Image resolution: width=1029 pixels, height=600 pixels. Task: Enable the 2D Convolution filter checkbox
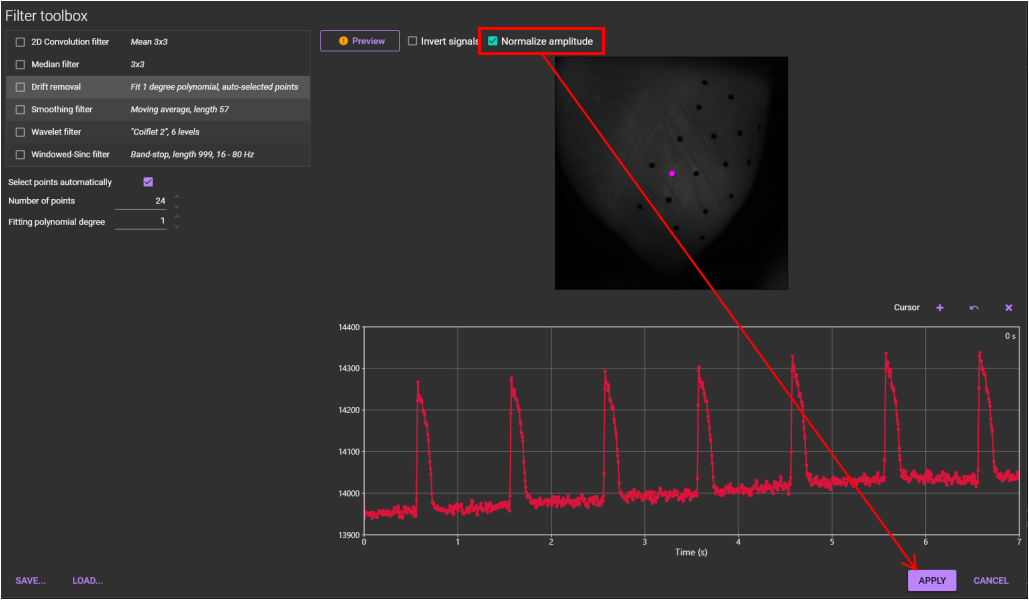click(20, 42)
